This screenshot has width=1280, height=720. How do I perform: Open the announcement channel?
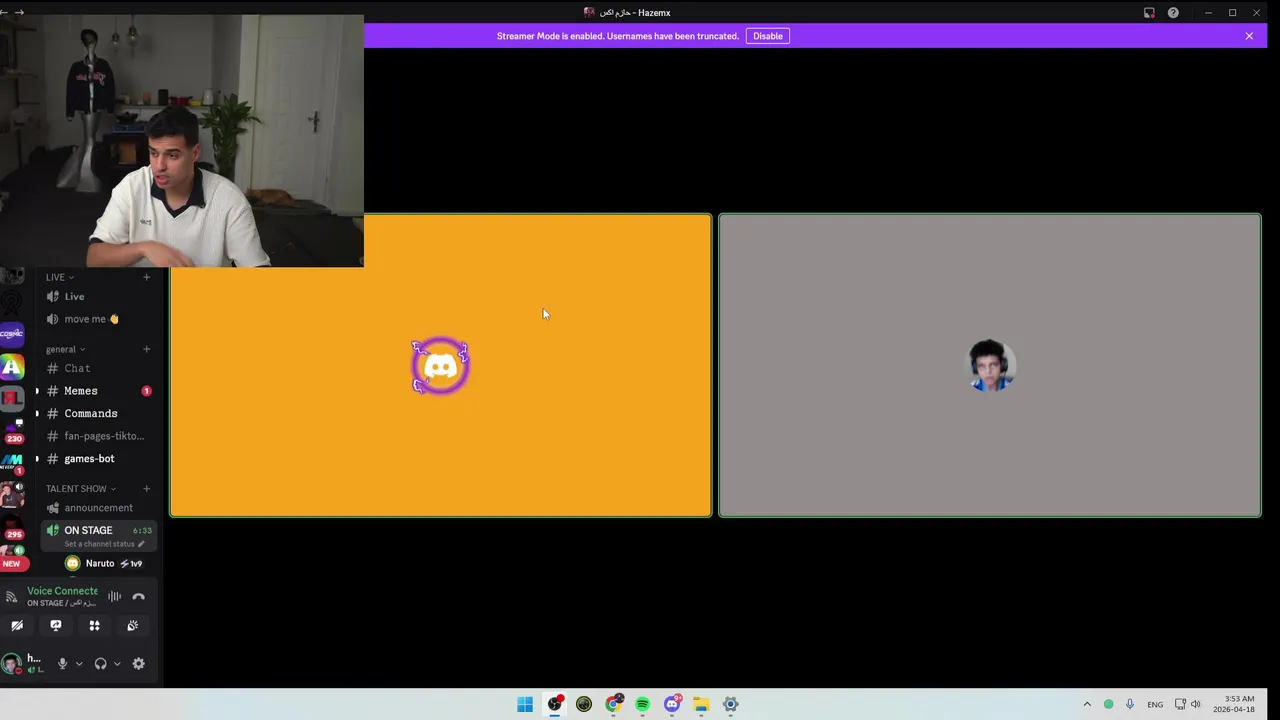[x=98, y=508]
